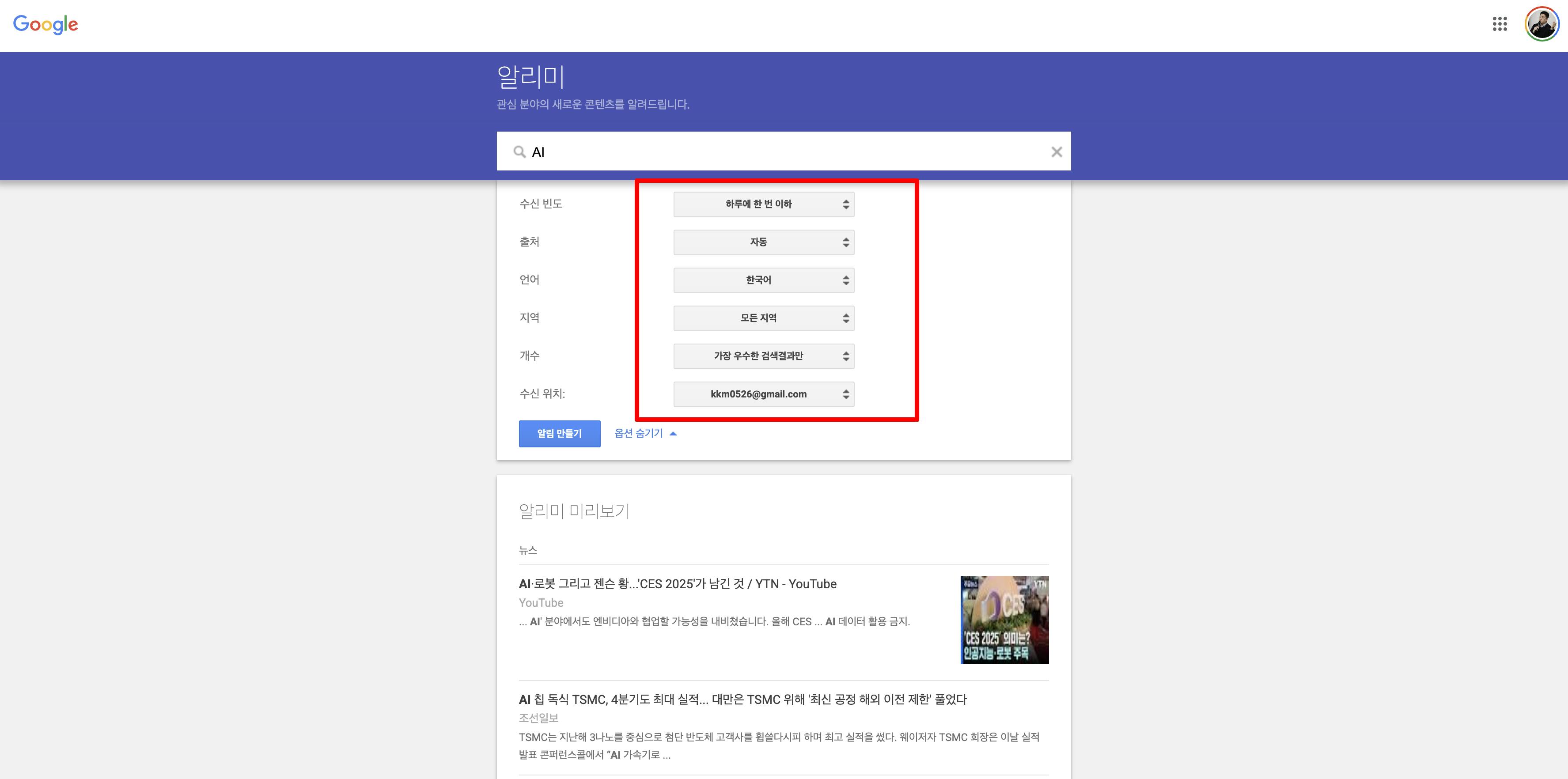Open the 수신 위치 email dropdown
The image size is (1568, 779).
[764, 394]
